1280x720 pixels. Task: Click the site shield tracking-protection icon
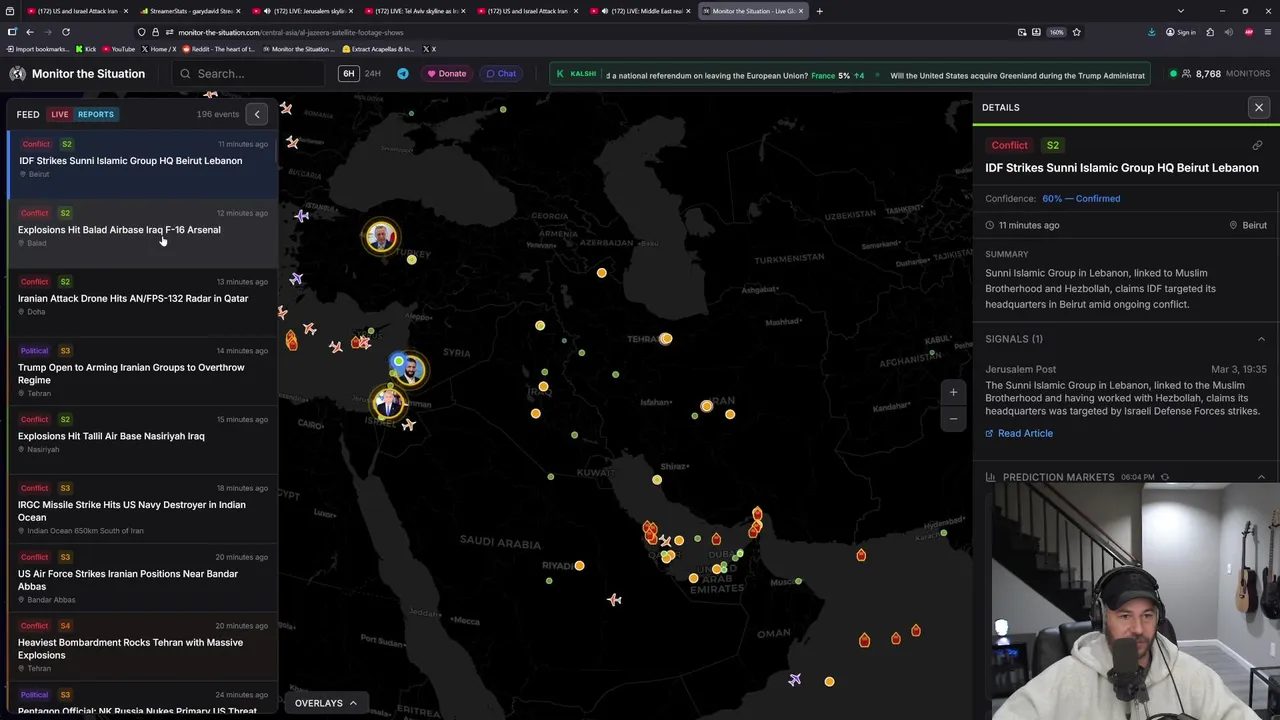[x=141, y=32]
